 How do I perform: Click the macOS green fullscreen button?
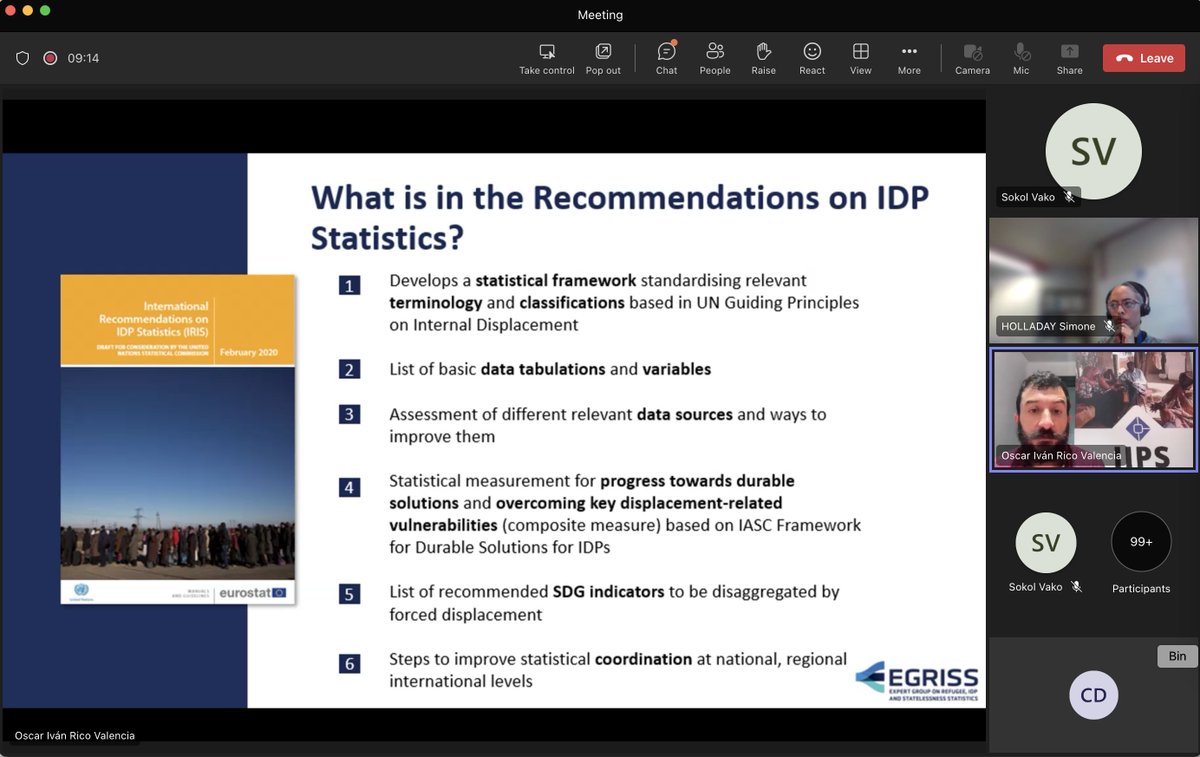[45, 10]
